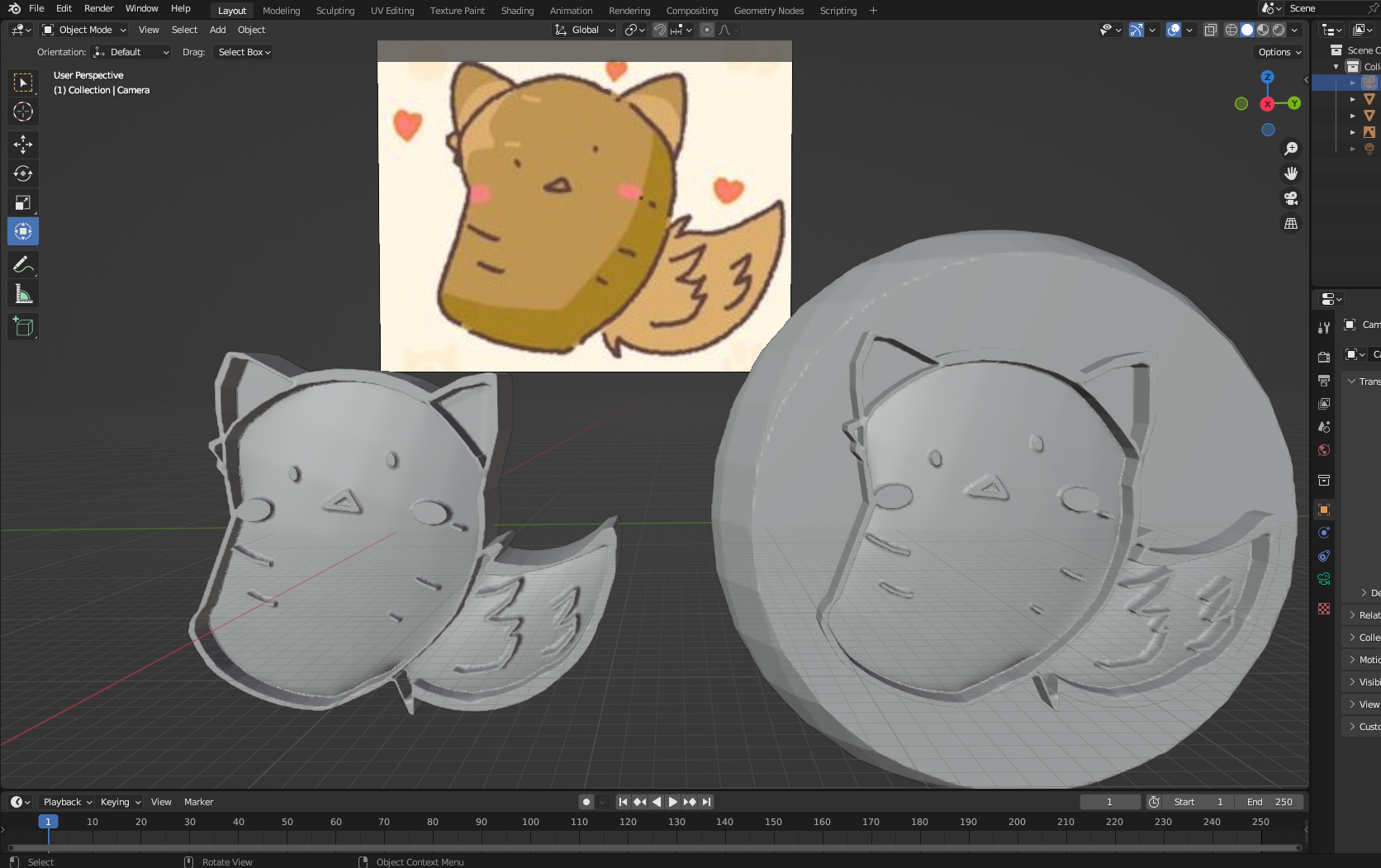This screenshot has height=868, width=1381.
Task: Switch to the UV Editing workspace tab
Action: tap(392, 11)
